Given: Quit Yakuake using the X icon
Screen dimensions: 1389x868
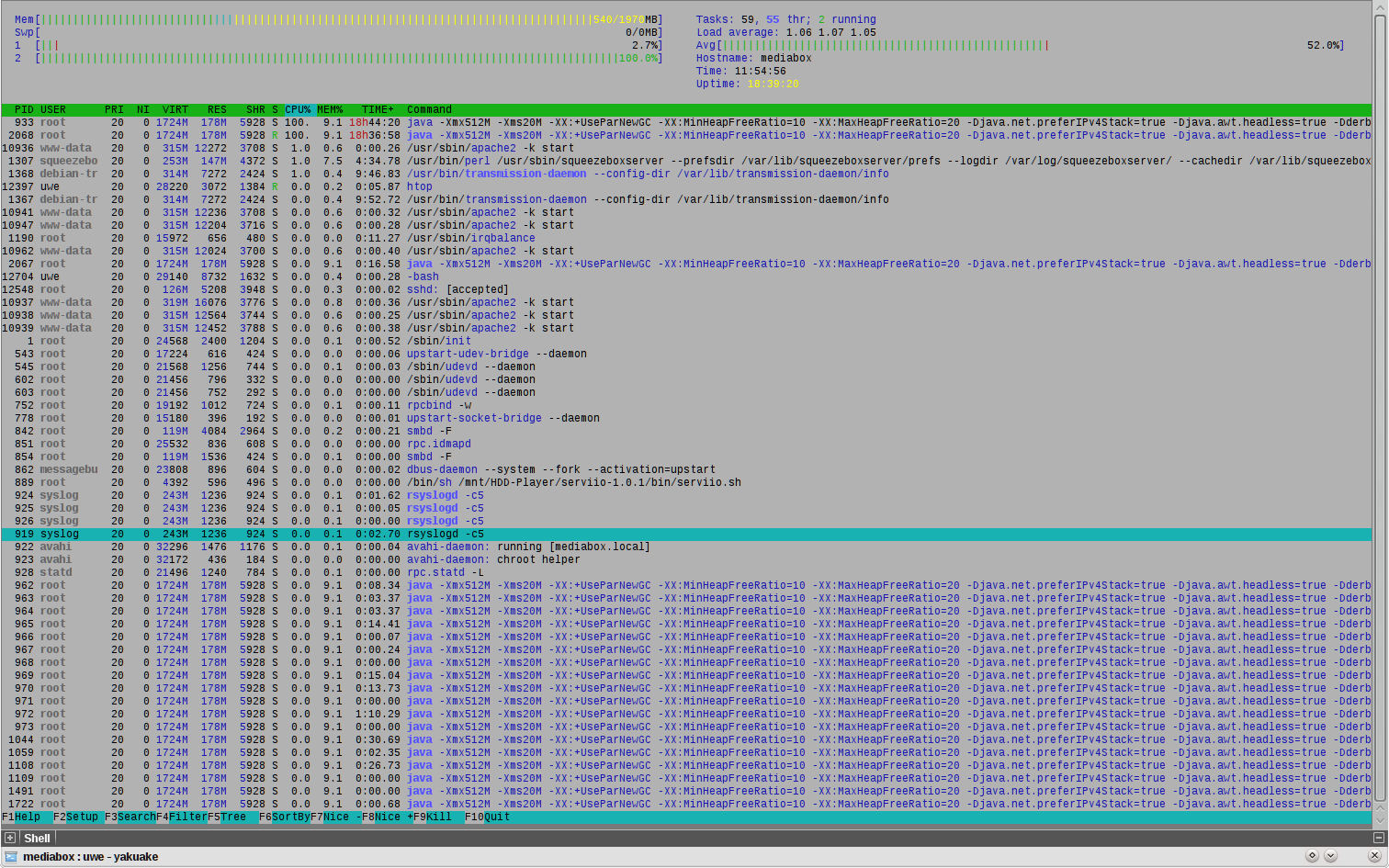Looking at the screenshot, I should pyautogui.click(x=1374, y=856).
